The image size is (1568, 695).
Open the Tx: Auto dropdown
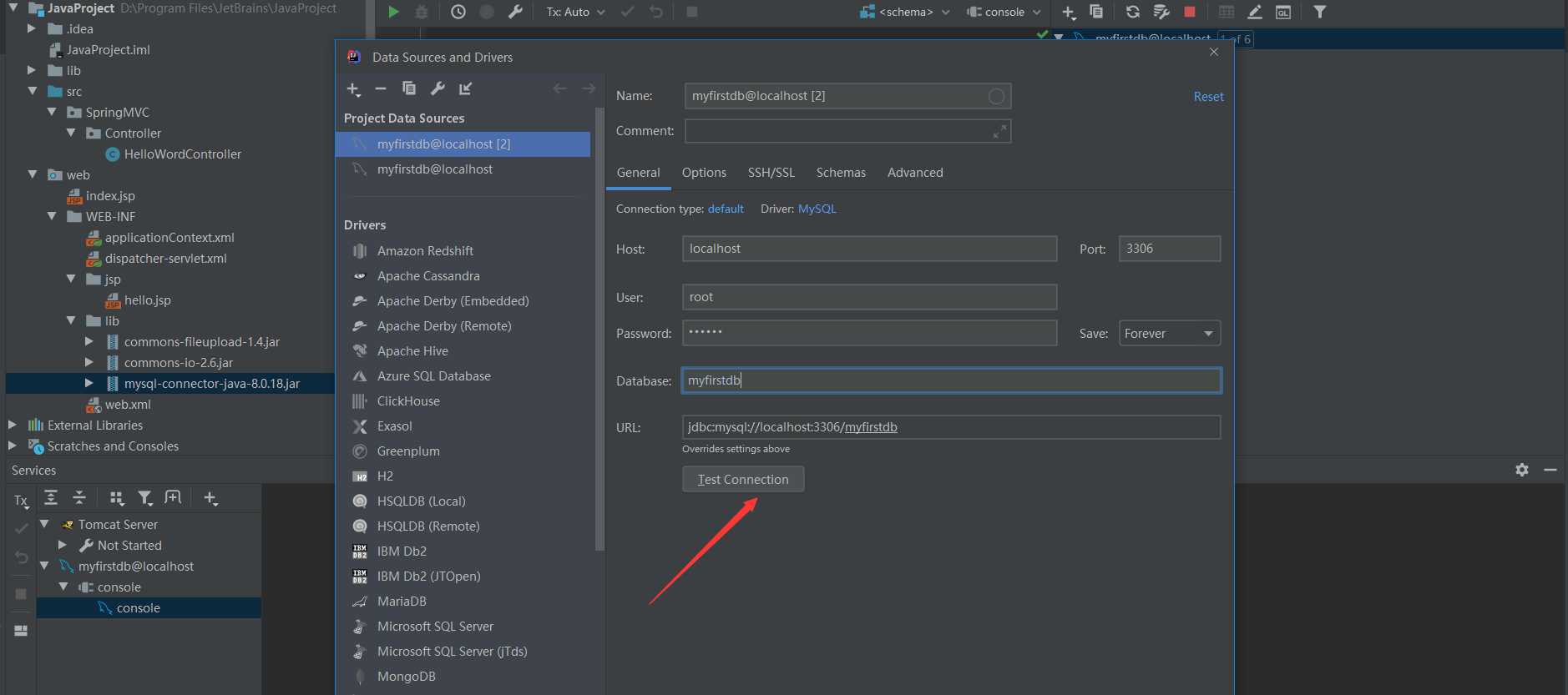pos(575,12)
